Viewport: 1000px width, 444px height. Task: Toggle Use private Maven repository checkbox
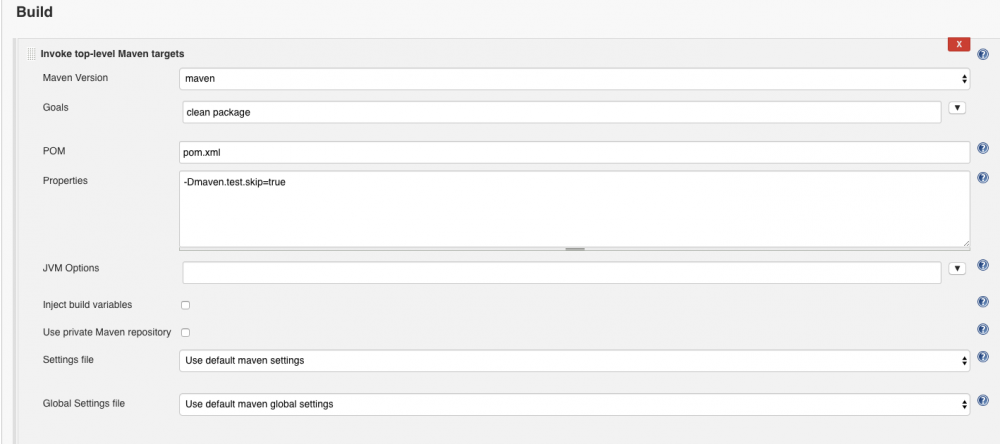tap(185, 332)
